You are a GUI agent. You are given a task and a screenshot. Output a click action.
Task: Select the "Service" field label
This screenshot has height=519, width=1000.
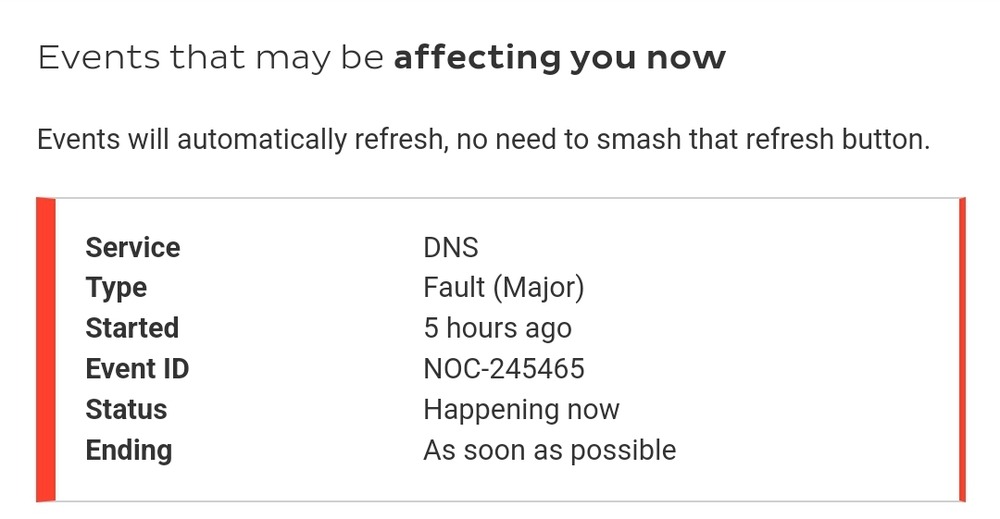pyautogui.click(x=133, y=247)
